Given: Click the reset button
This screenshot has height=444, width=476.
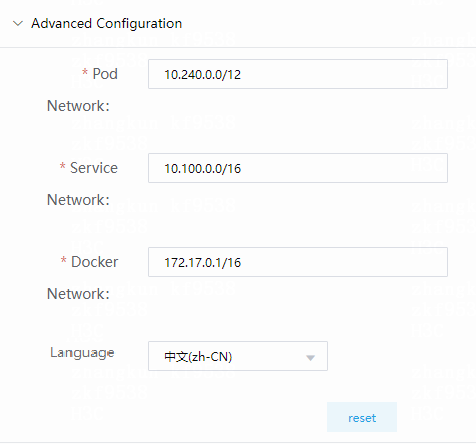Looking at the screenshot, I should [362, 417].
